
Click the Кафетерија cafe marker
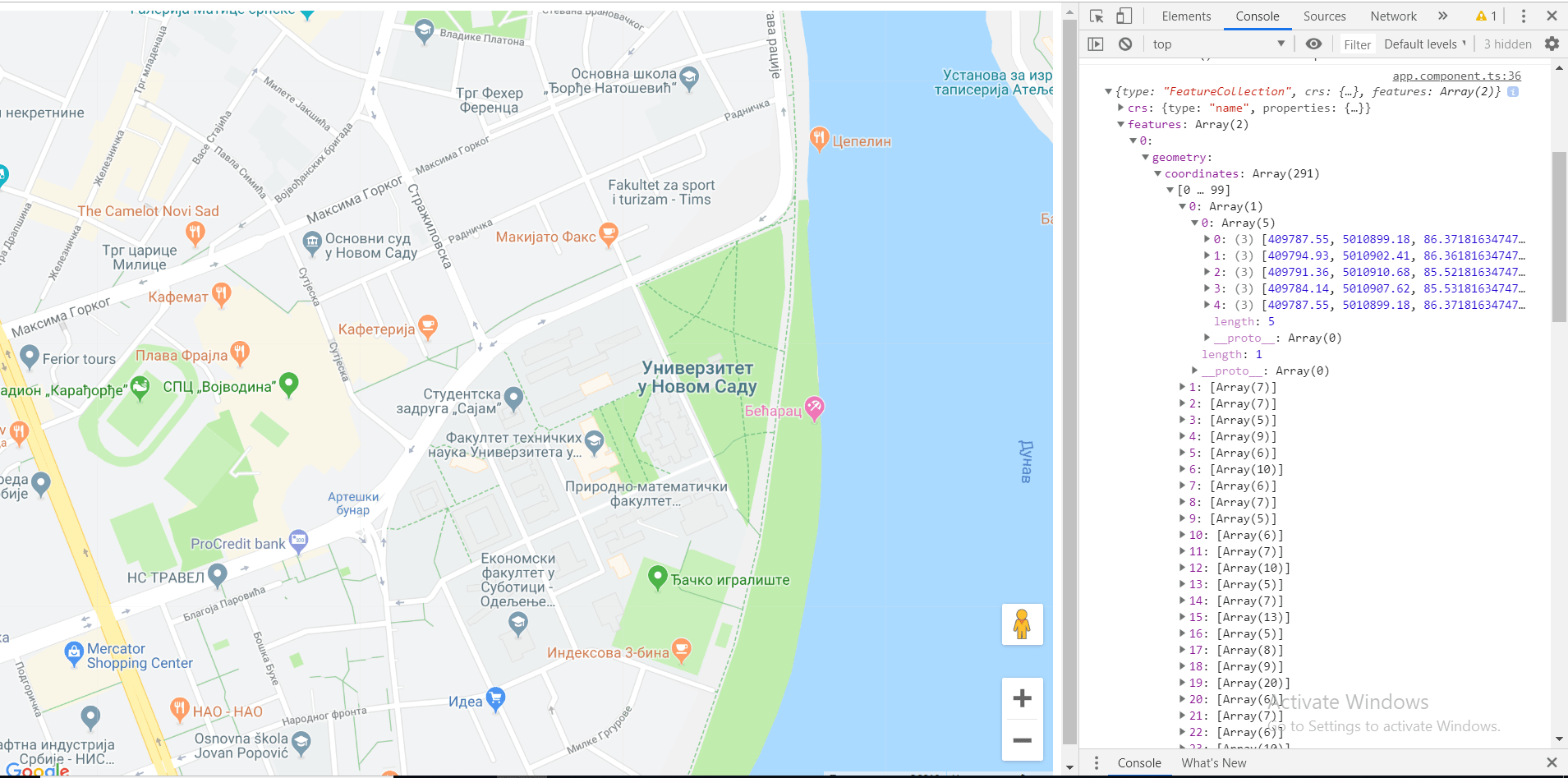(x=428, y=328)
